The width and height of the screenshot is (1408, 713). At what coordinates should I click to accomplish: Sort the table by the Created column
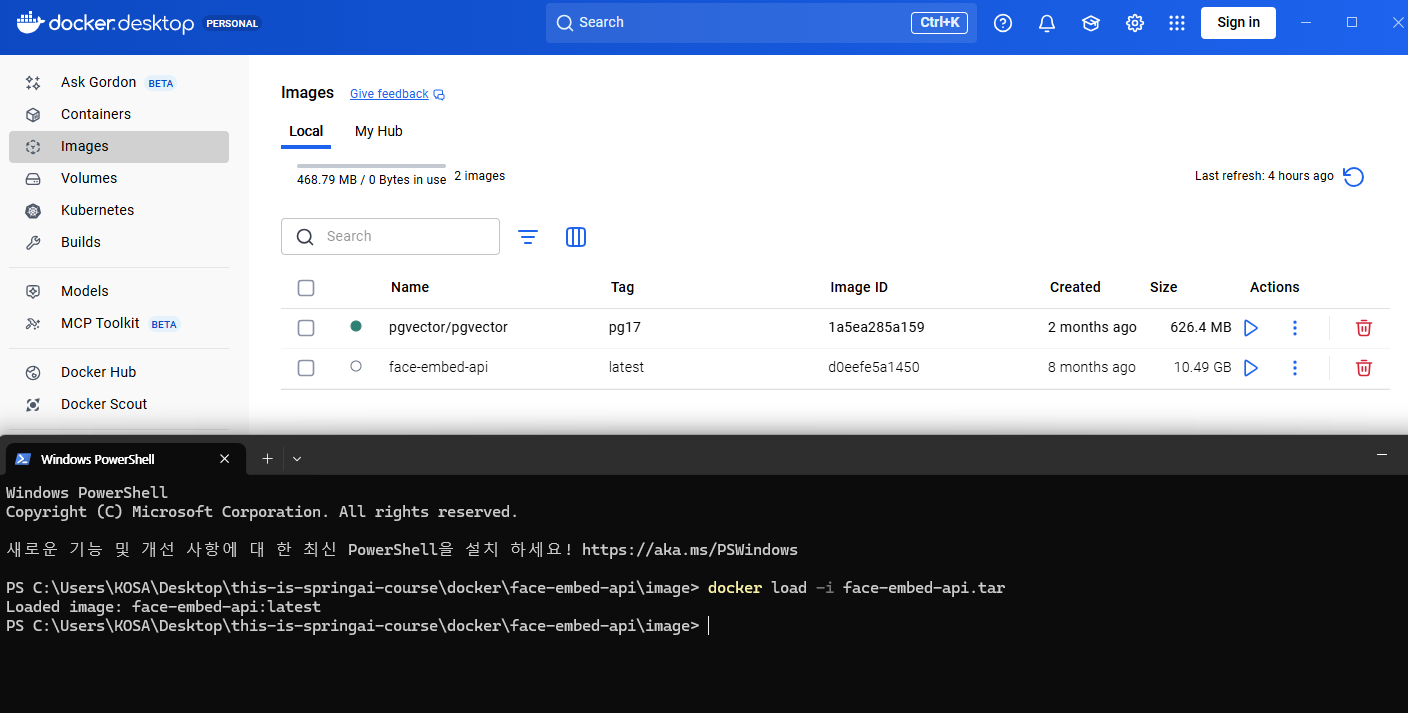coord(1075,287)
